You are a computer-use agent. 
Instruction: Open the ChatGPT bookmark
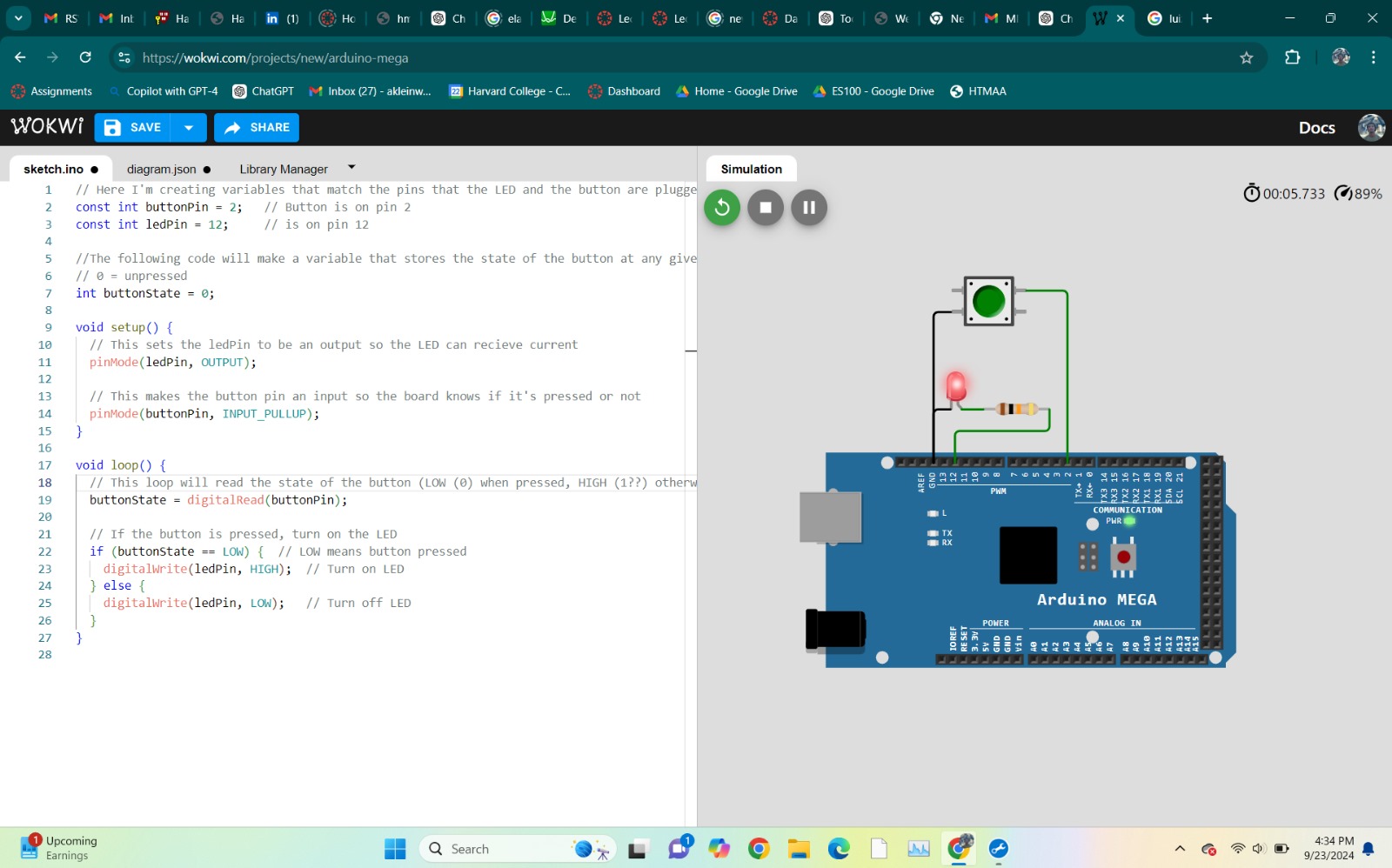264,91
